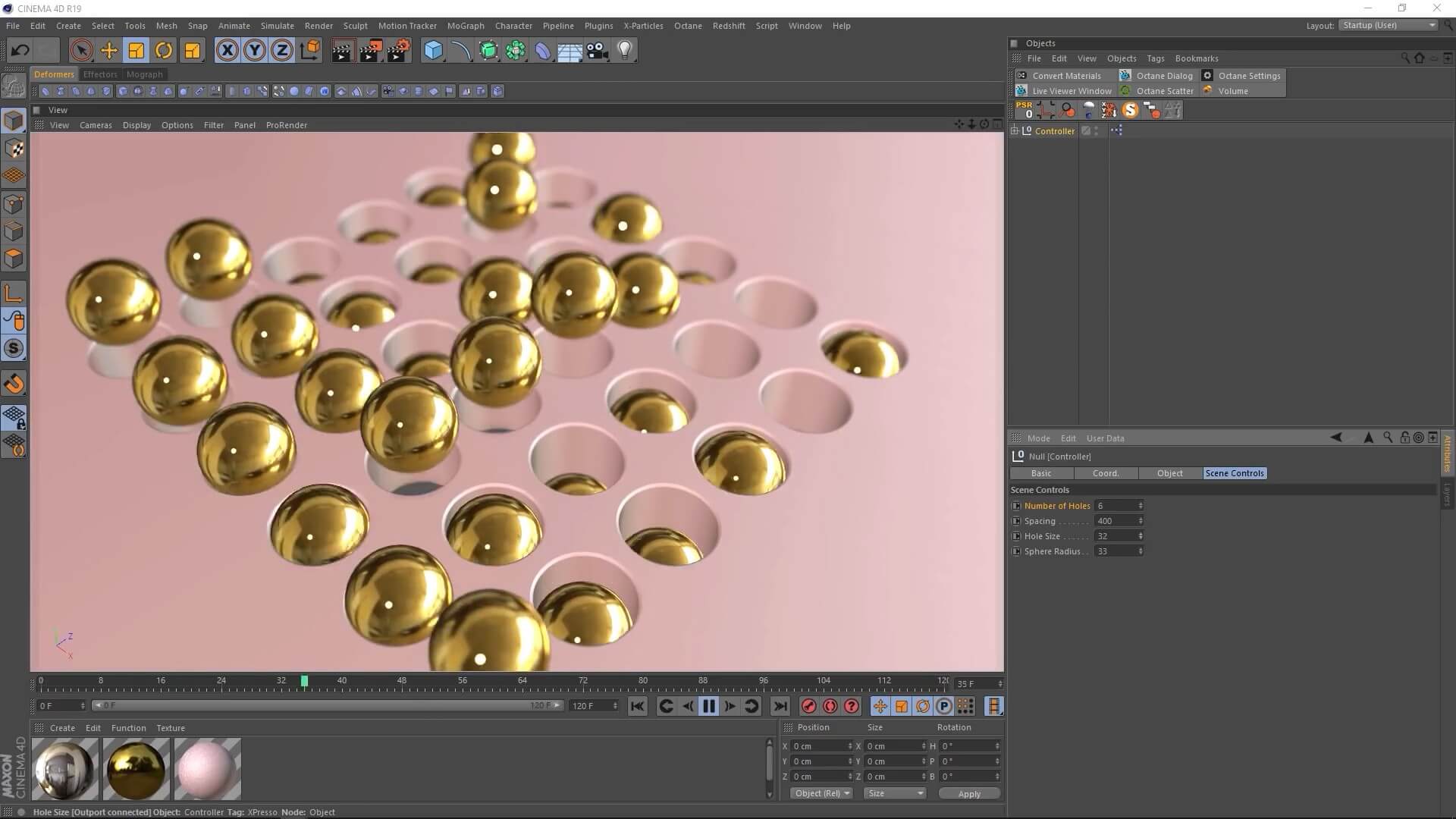Toggle Z axis lock

click(x=282, y=51)
